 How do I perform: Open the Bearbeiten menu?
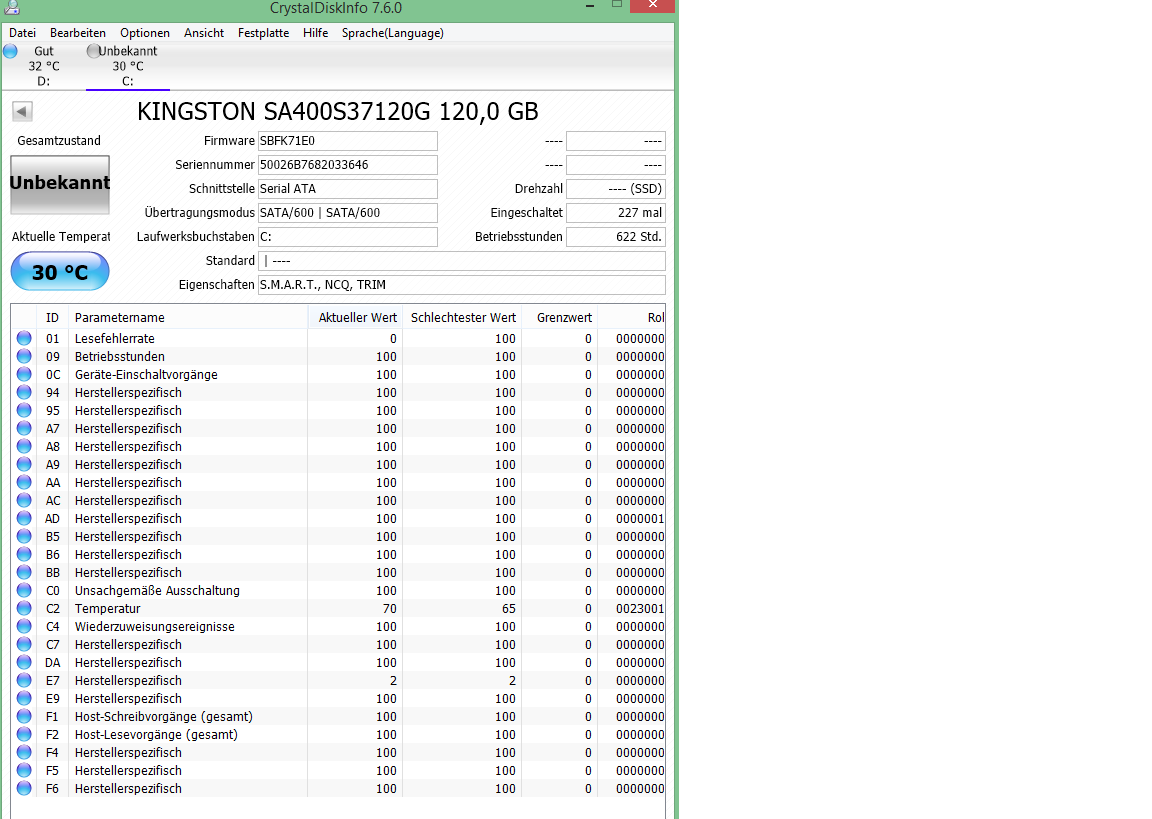click(x=78, y=33)
